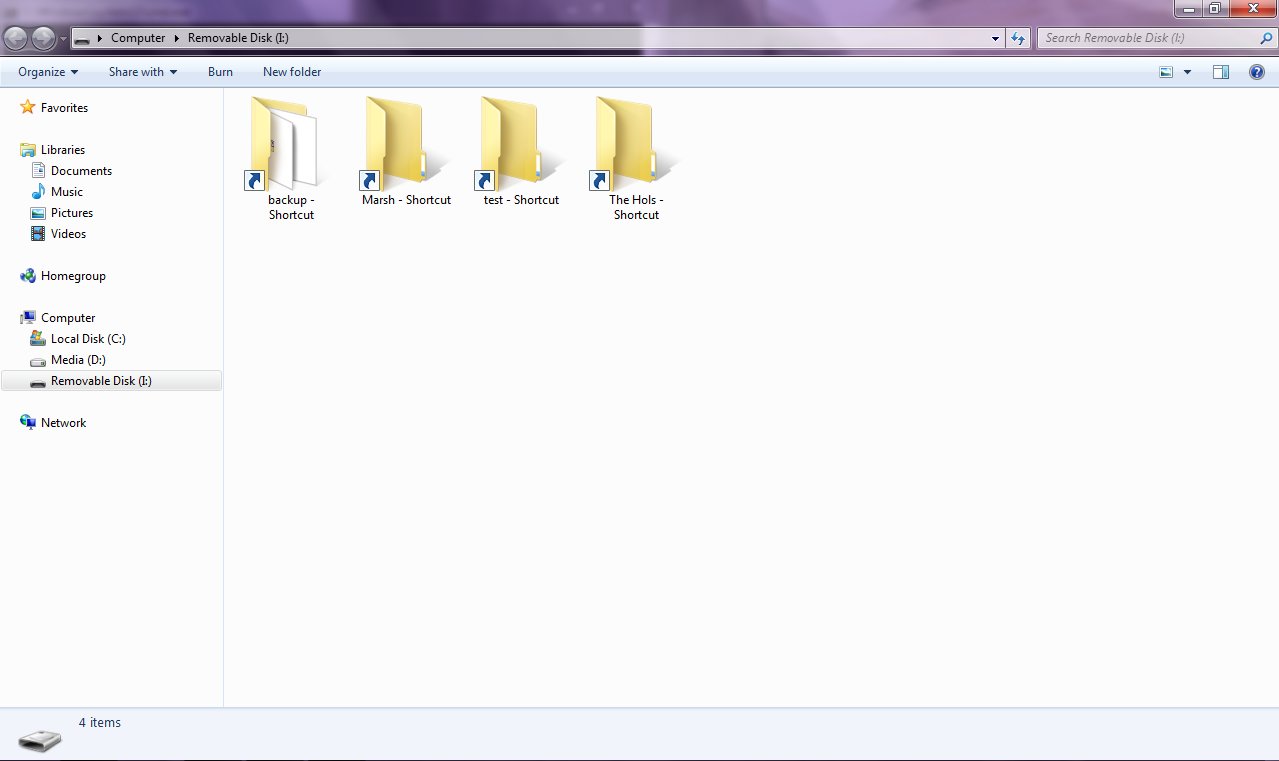This screenshot has height=761, width=1279.
Task: Click the forward navigation arrow
Action: coord(40,38)
